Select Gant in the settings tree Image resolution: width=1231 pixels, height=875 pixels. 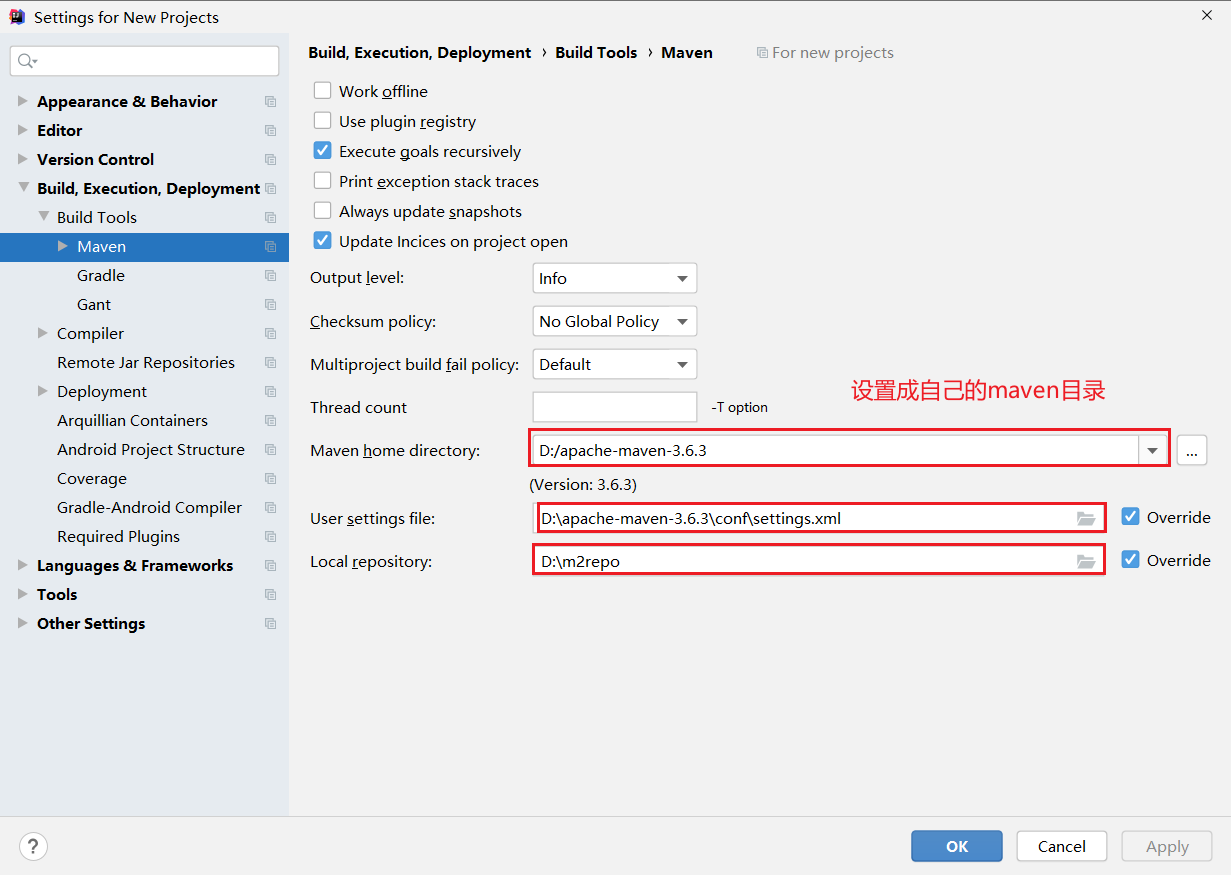[x=94, y=304]
